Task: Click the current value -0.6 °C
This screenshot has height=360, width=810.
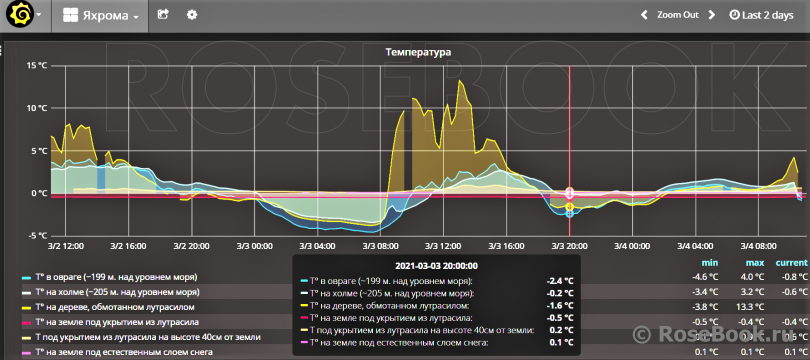Action: coord(795,291)
